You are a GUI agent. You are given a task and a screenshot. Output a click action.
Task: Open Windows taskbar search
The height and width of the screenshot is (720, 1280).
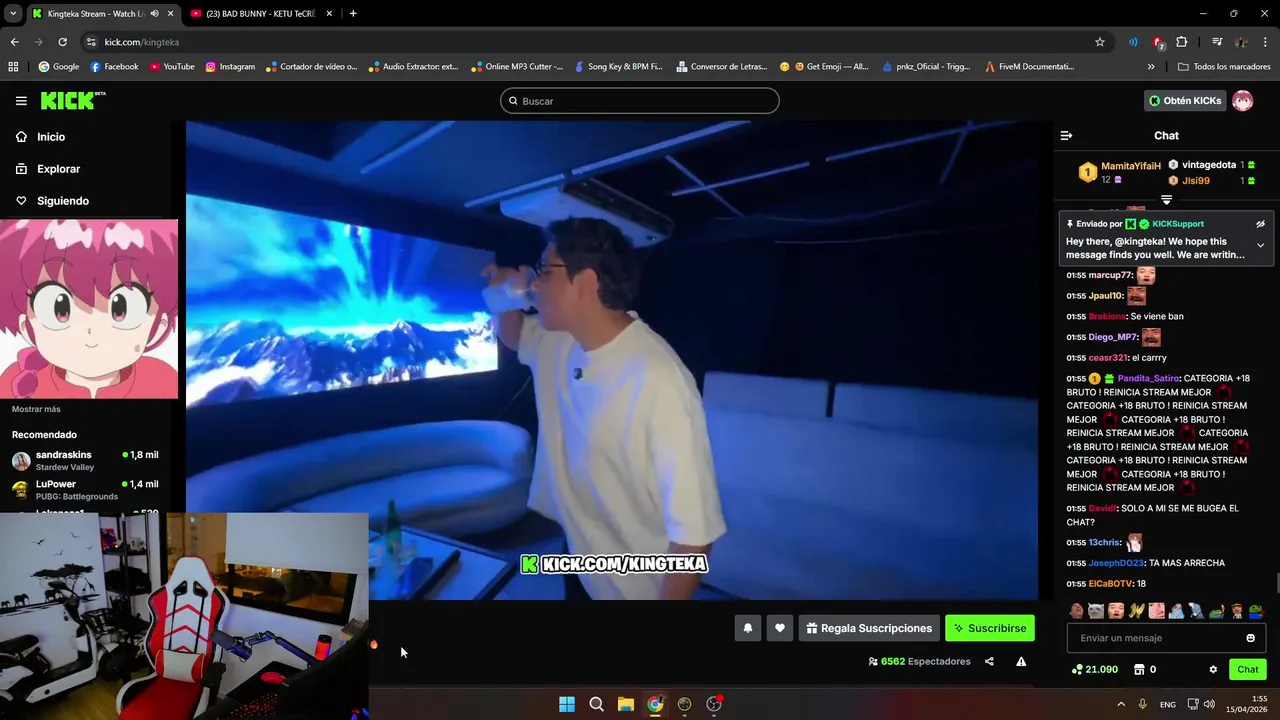pyautogui.click(x=596, y=704)
